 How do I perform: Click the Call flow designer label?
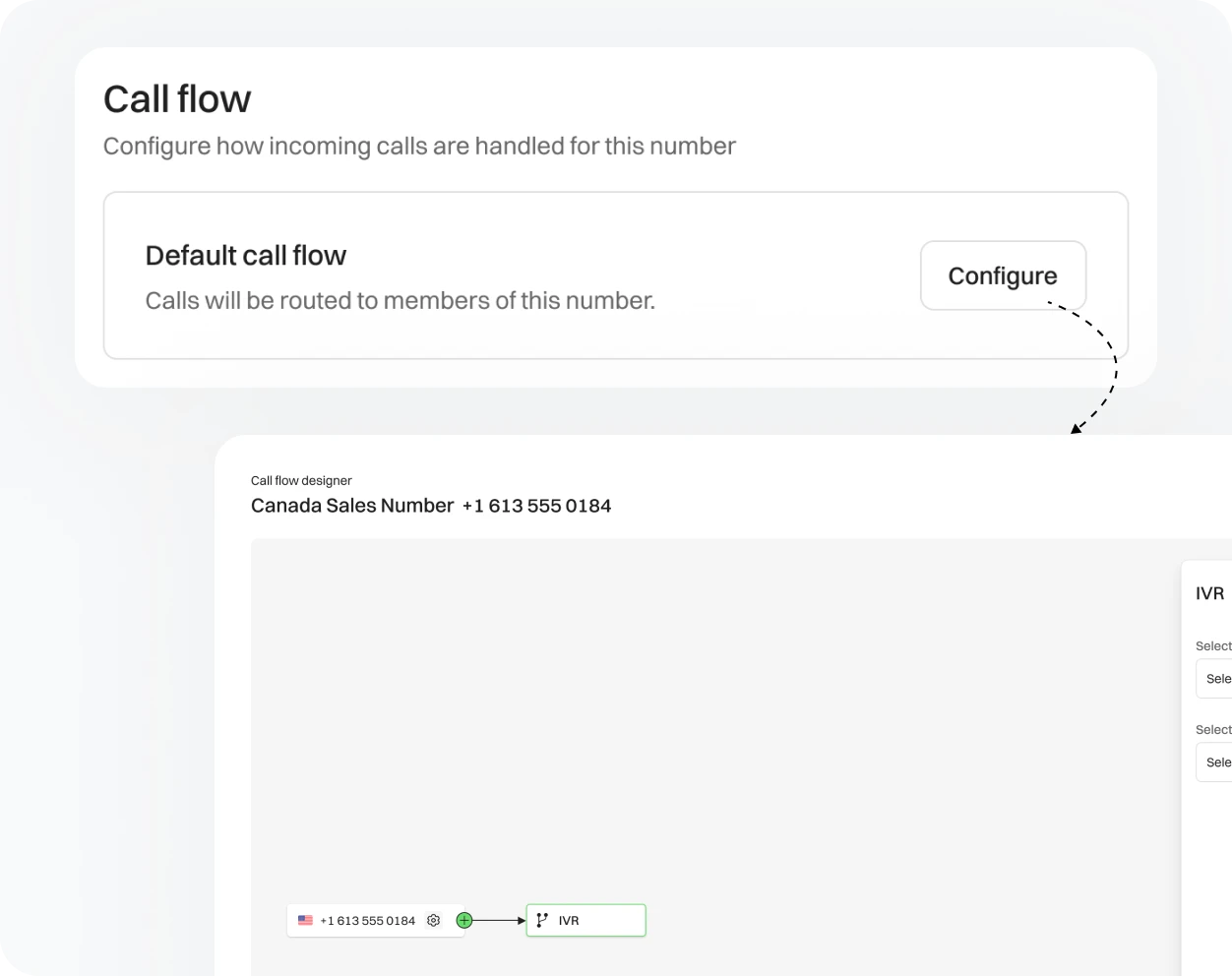pyautogui.click(x=301, y=480)
